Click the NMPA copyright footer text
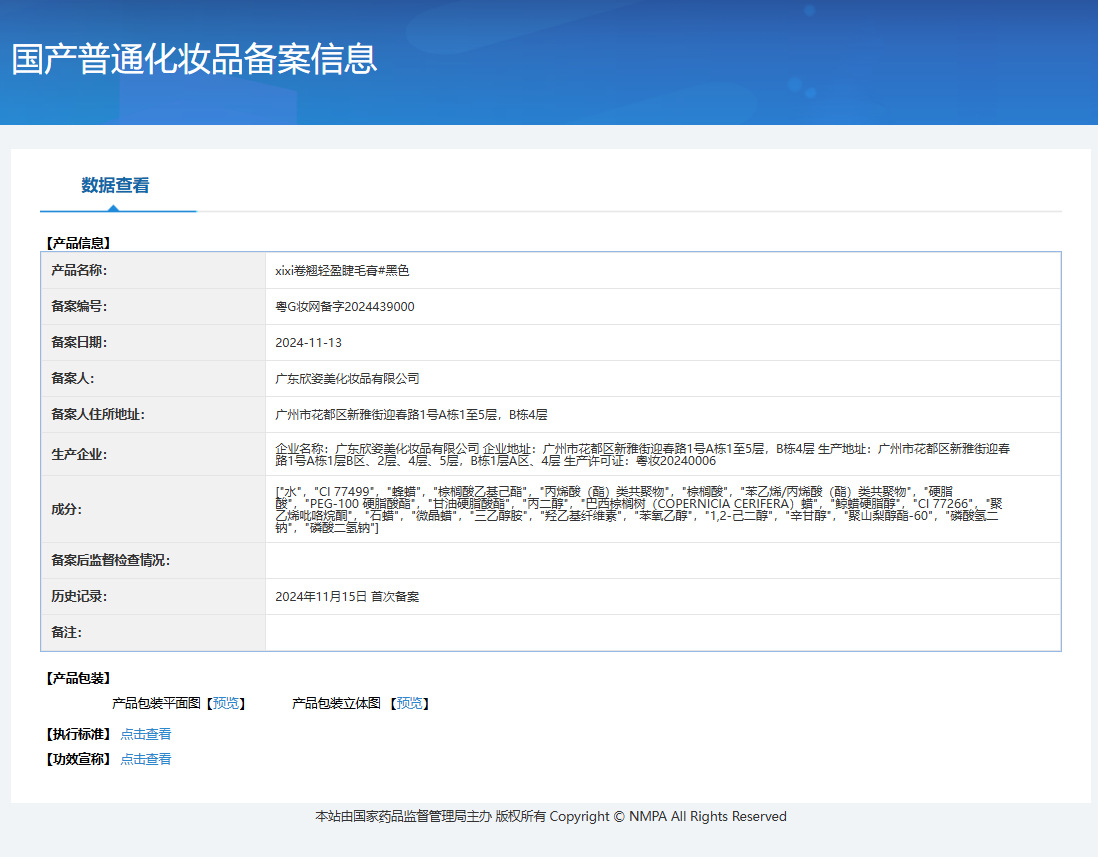1098x857 pixels. click(x=551, y=816)
